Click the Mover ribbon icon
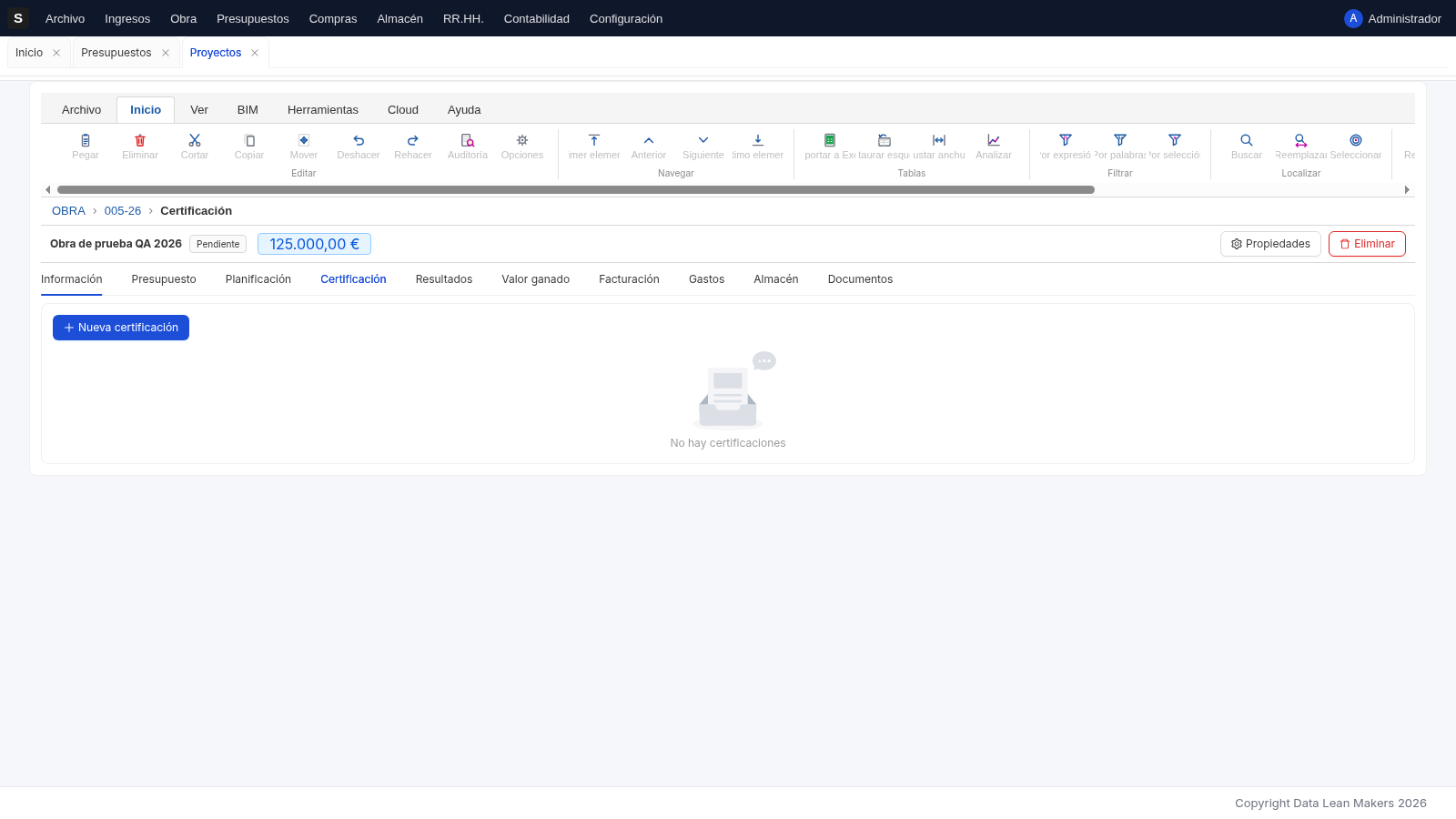1456x819 pixels. tap(304, 140)
